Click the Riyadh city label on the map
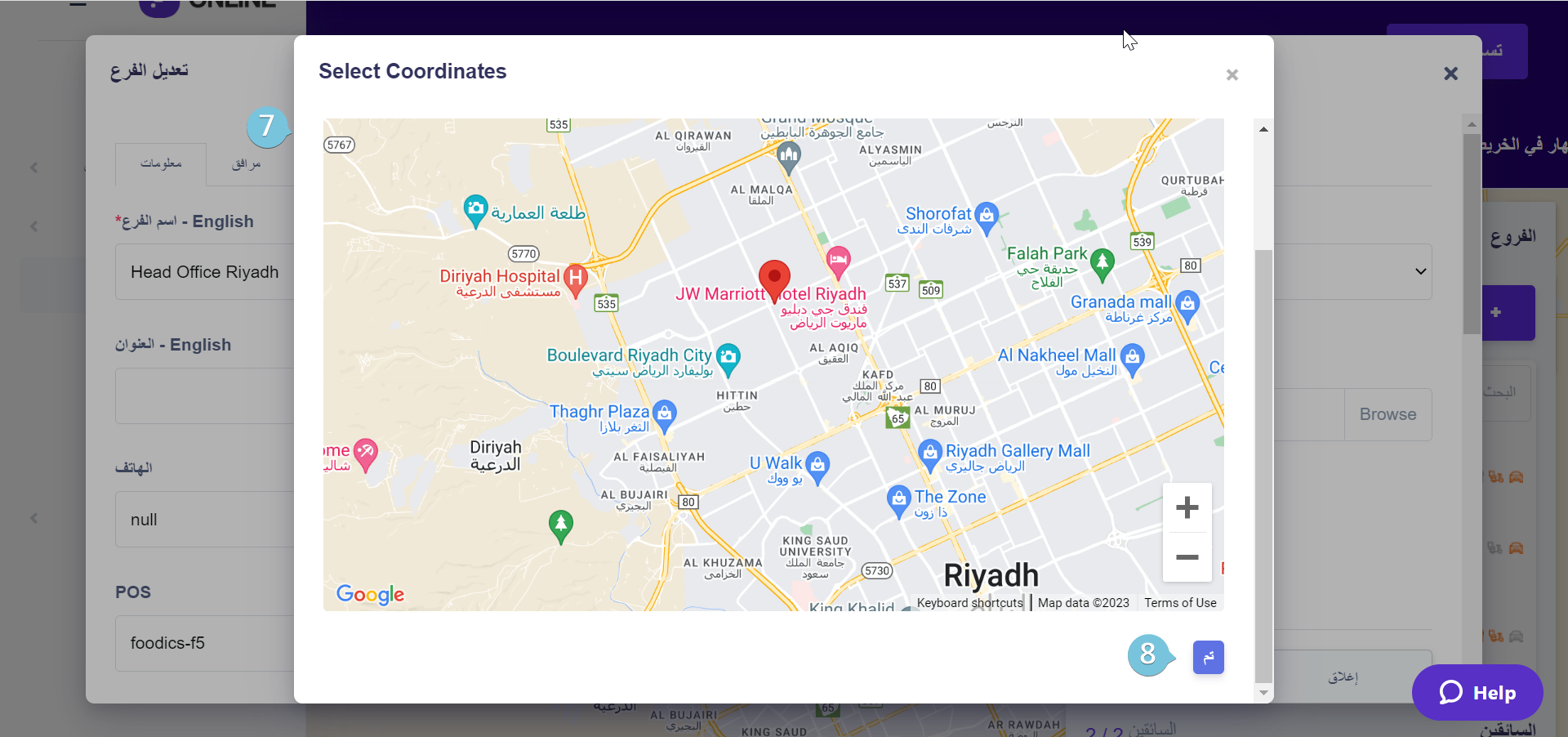 pyautogui.click(x=991, y=575)
